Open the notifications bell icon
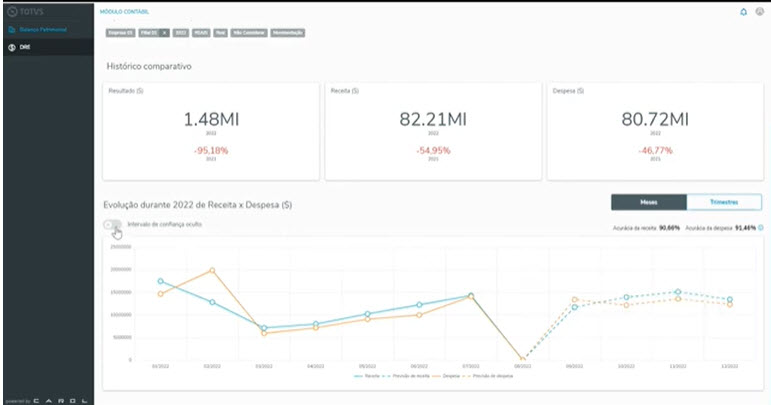The width and height of the screenshot is (771, 405). tap(743, 11)
